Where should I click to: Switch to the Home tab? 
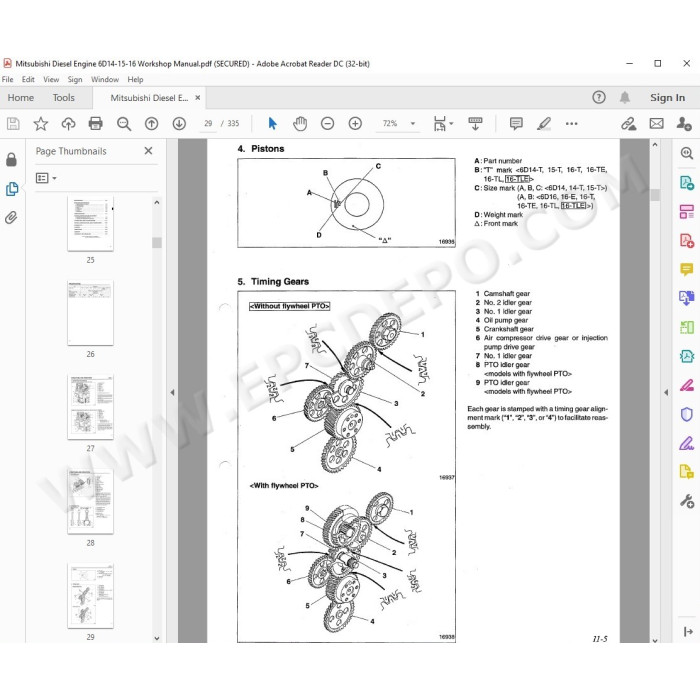click(x=21, y=98)
